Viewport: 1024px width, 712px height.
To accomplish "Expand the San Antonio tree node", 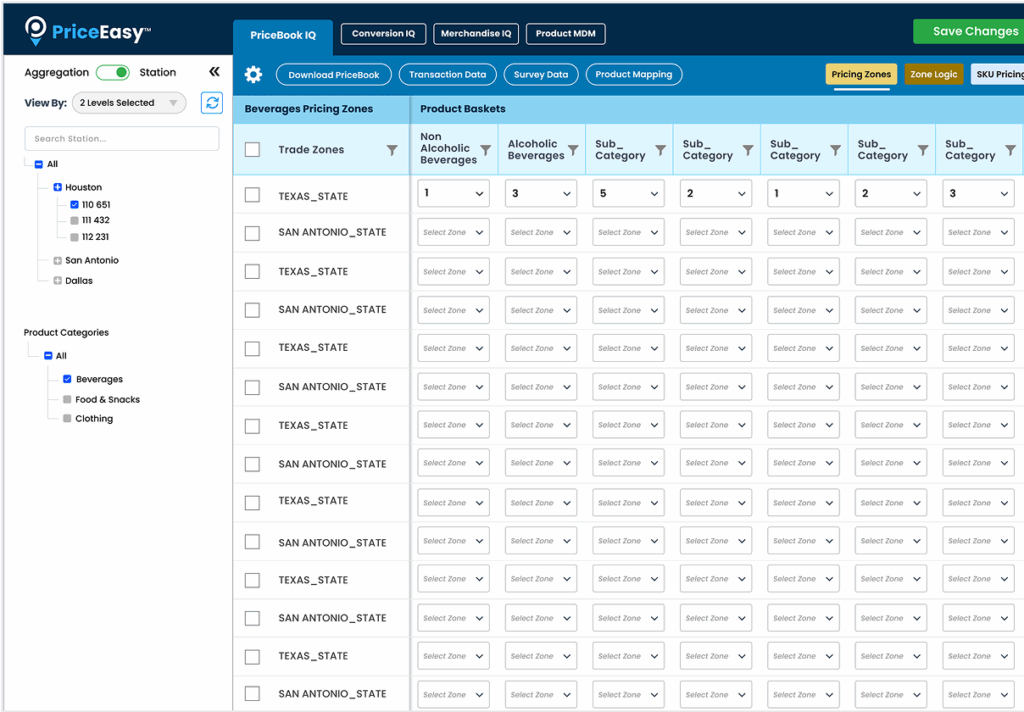I will (x=57, y=261).
